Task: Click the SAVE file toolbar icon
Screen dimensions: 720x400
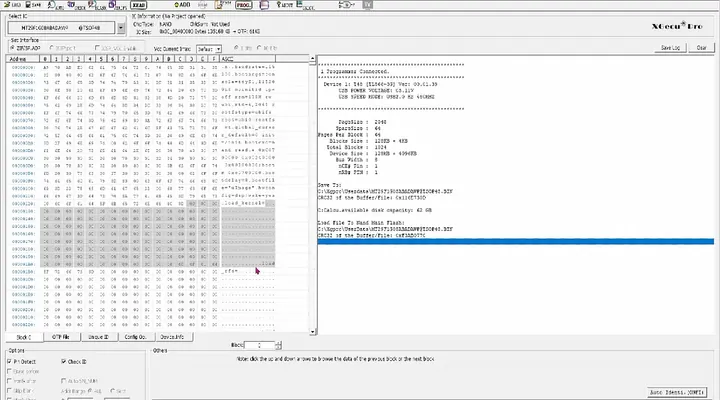Action: click(33, 5)
